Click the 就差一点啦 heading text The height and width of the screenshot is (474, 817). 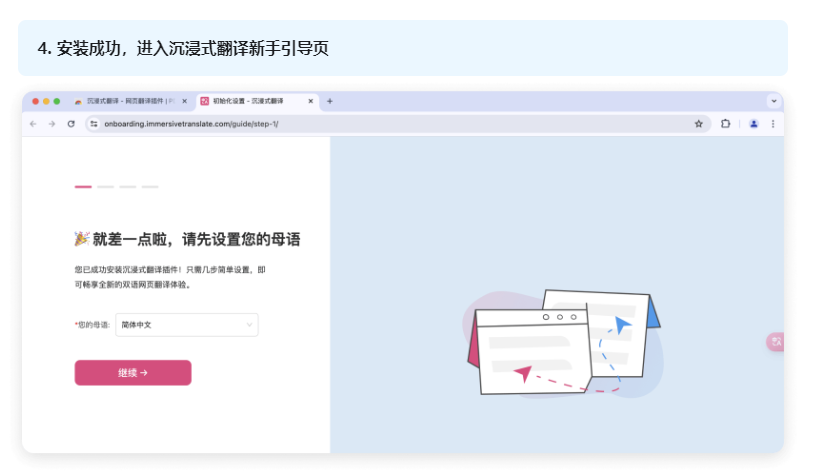(x=196, y=240)
